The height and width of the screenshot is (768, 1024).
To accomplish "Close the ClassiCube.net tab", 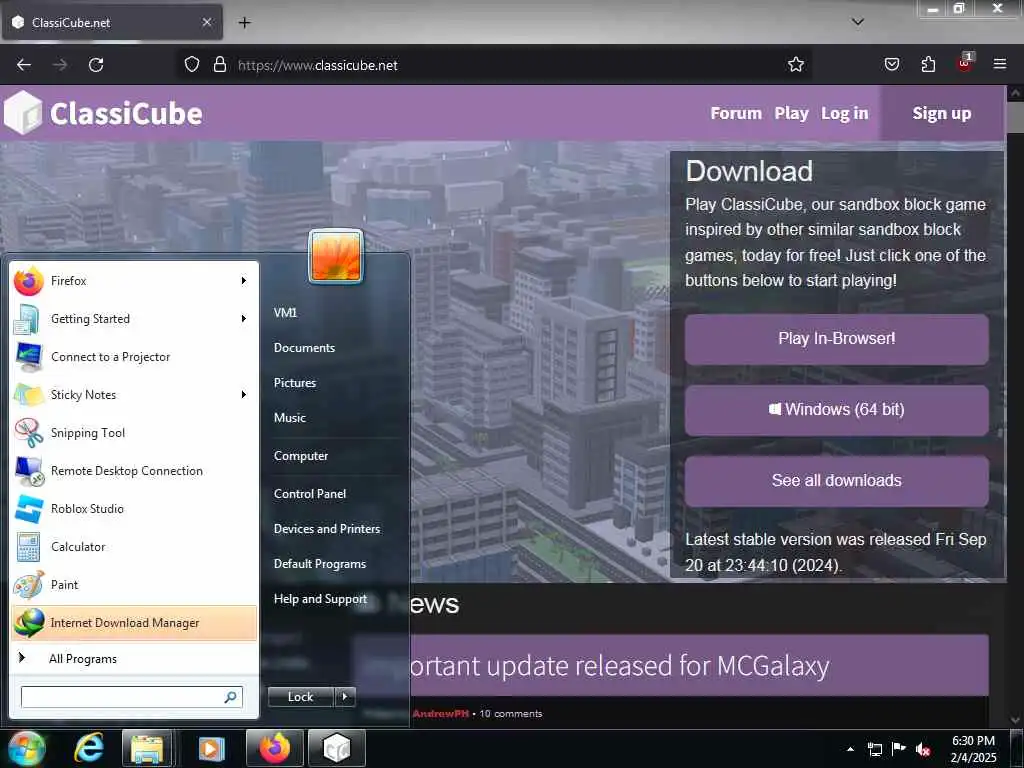I will click(x=206, y=22).
